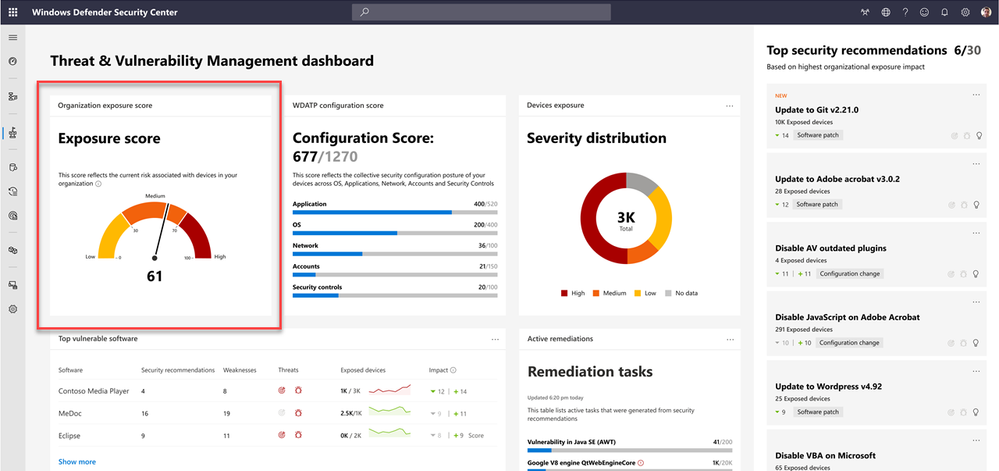
Task: Click the exposure score gauge chart
Action: (154, 231)
